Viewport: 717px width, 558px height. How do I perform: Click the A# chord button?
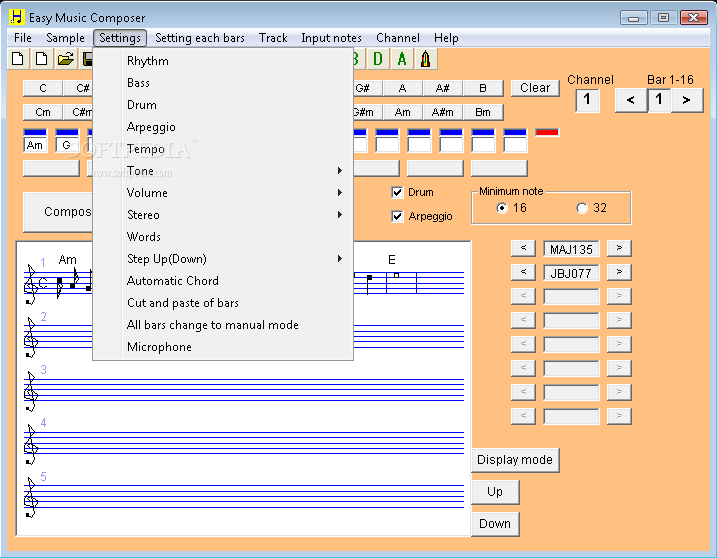442,88
